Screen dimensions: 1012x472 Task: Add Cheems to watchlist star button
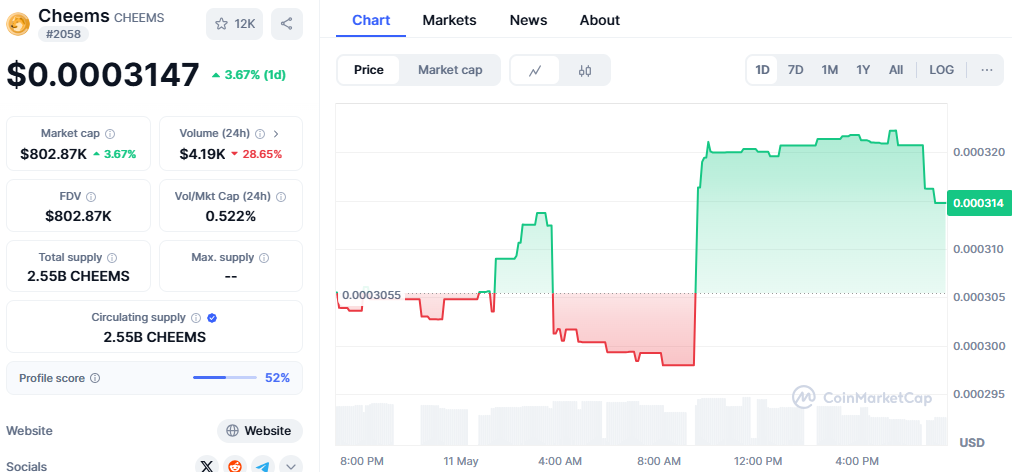(234, 24)
